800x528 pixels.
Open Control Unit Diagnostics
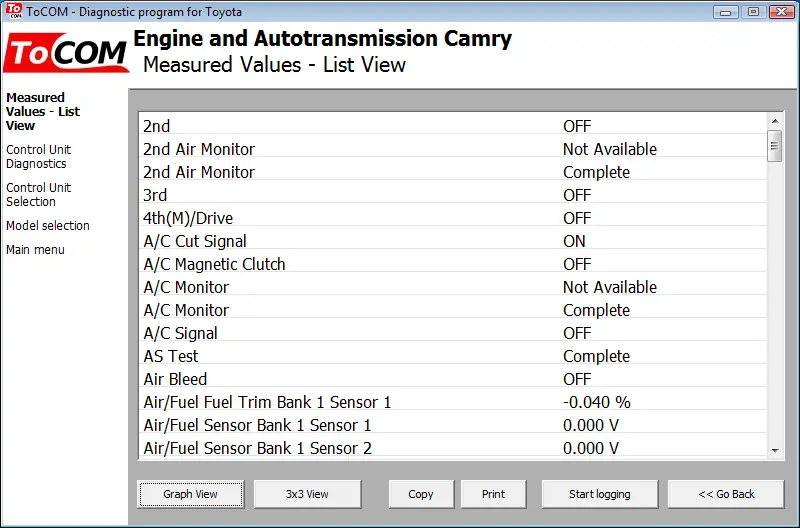[x=38, y=157]
